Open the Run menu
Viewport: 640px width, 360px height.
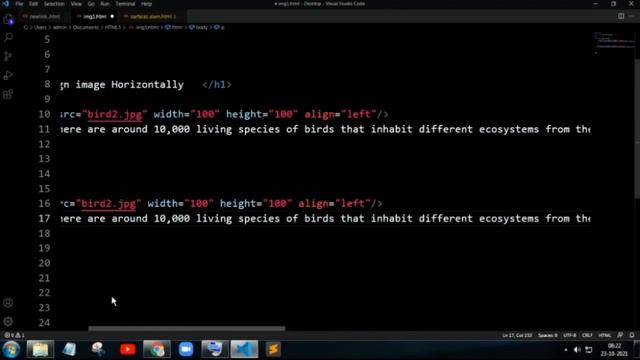[x=105, y=4]
